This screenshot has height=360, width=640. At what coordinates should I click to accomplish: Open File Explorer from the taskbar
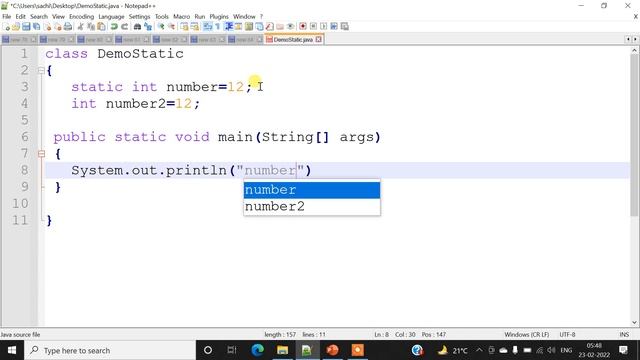coord(282,350)
